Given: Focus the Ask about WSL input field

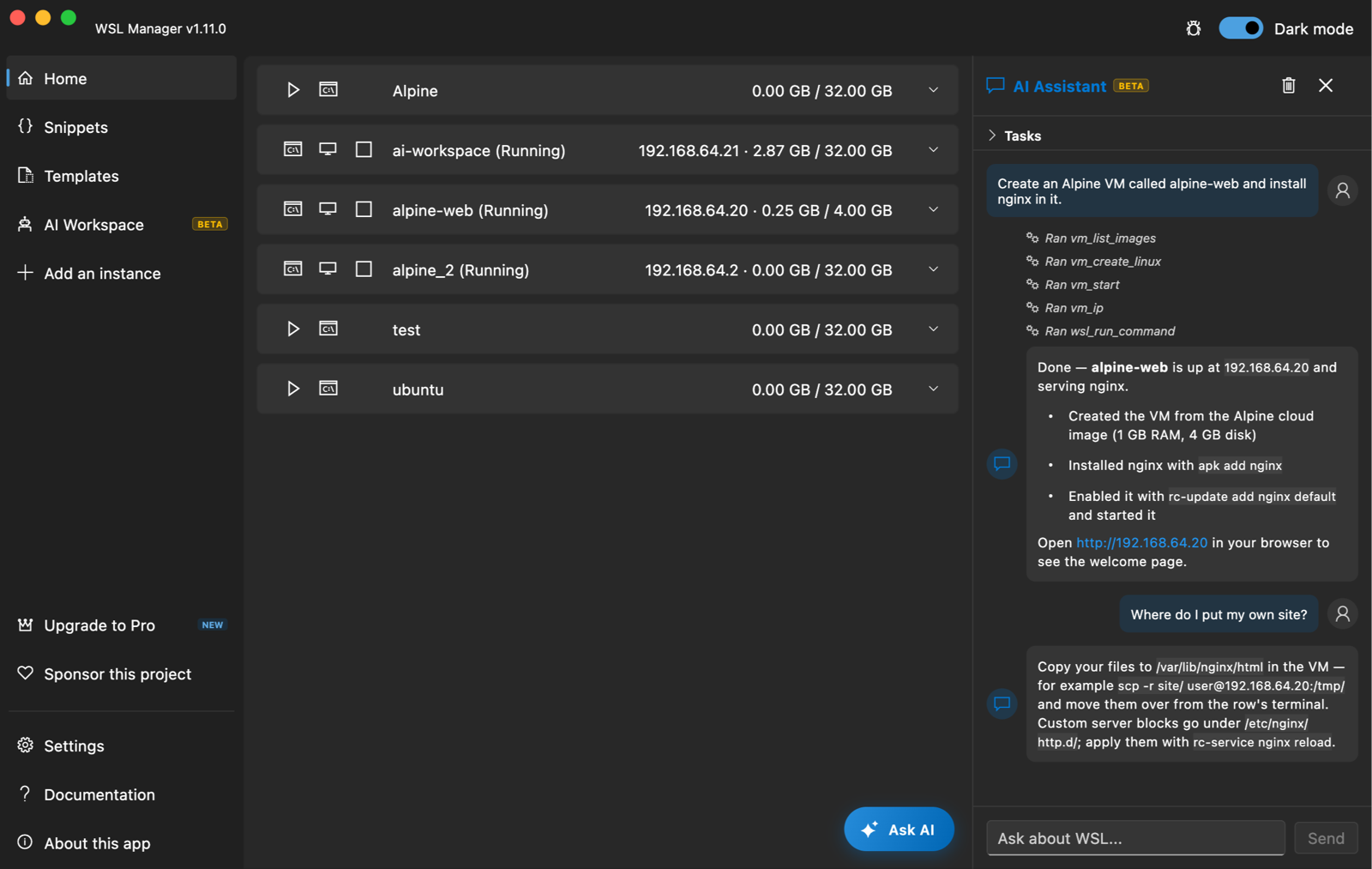Looking at the screenshot, I should [1135, 838].
